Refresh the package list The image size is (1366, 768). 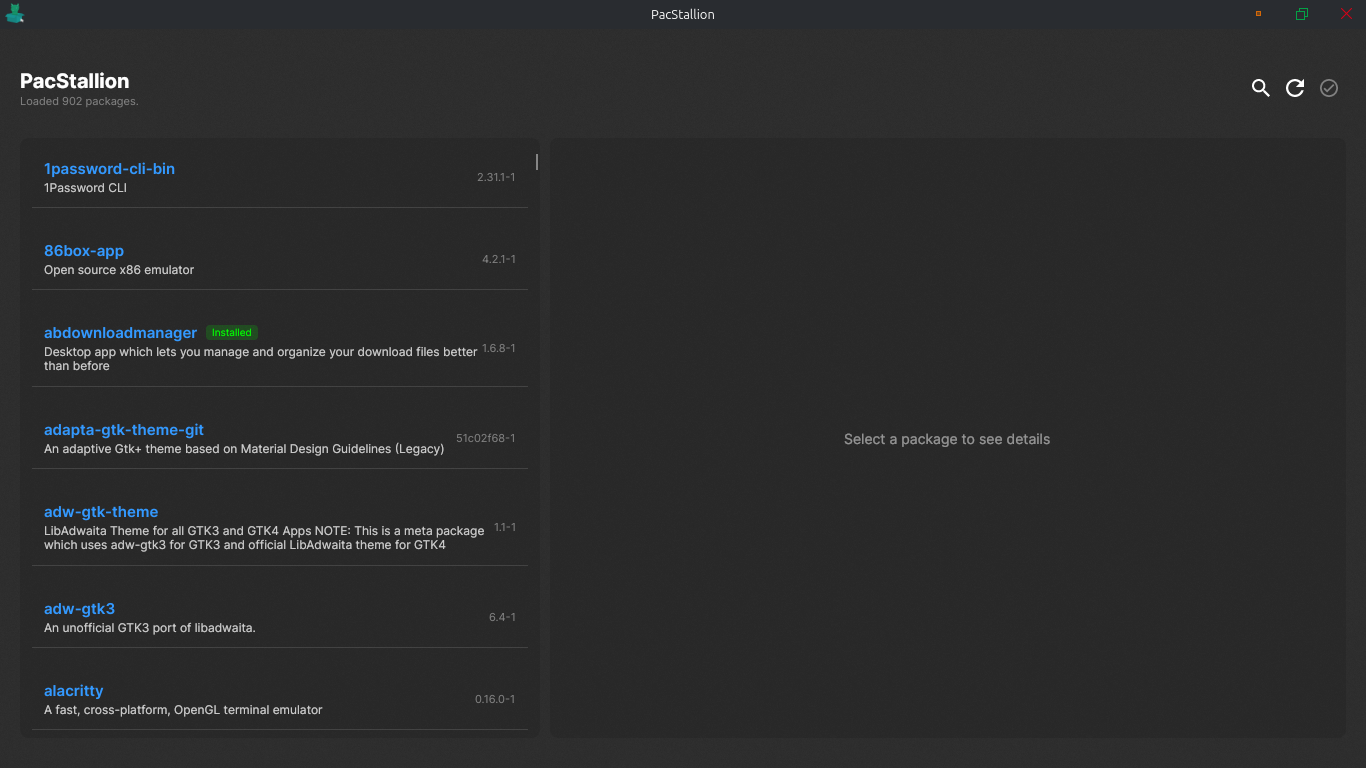[x=1295, y=88]
